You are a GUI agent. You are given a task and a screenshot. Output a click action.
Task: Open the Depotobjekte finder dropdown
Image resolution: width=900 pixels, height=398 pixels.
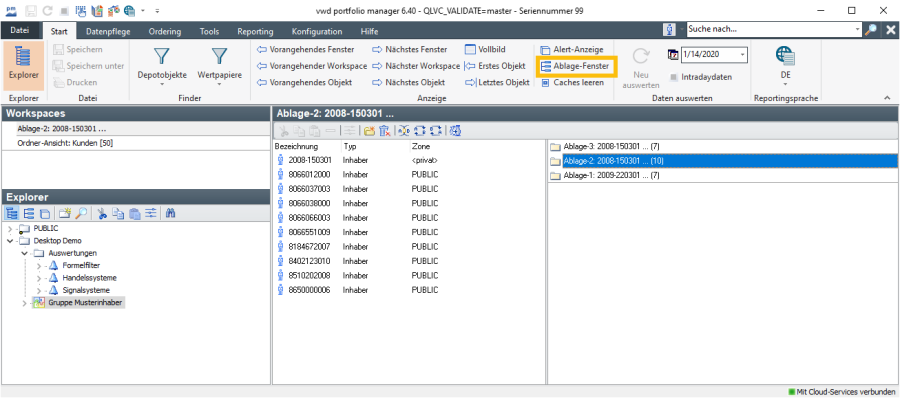[162, 67]
